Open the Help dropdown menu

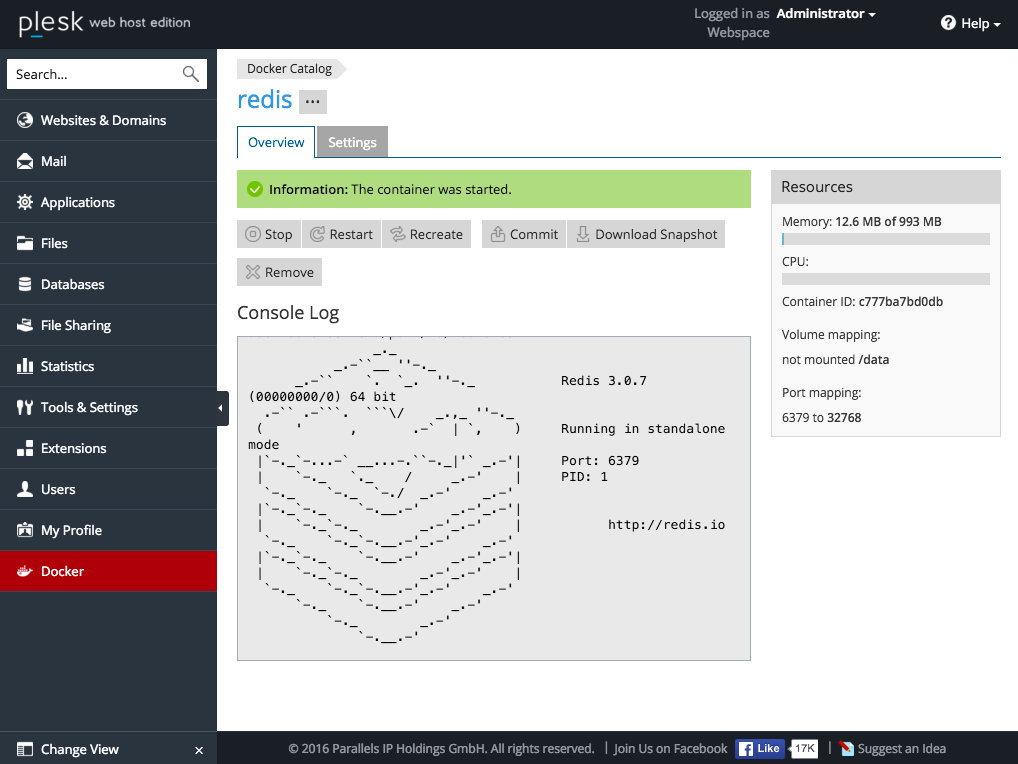[969, 23]
